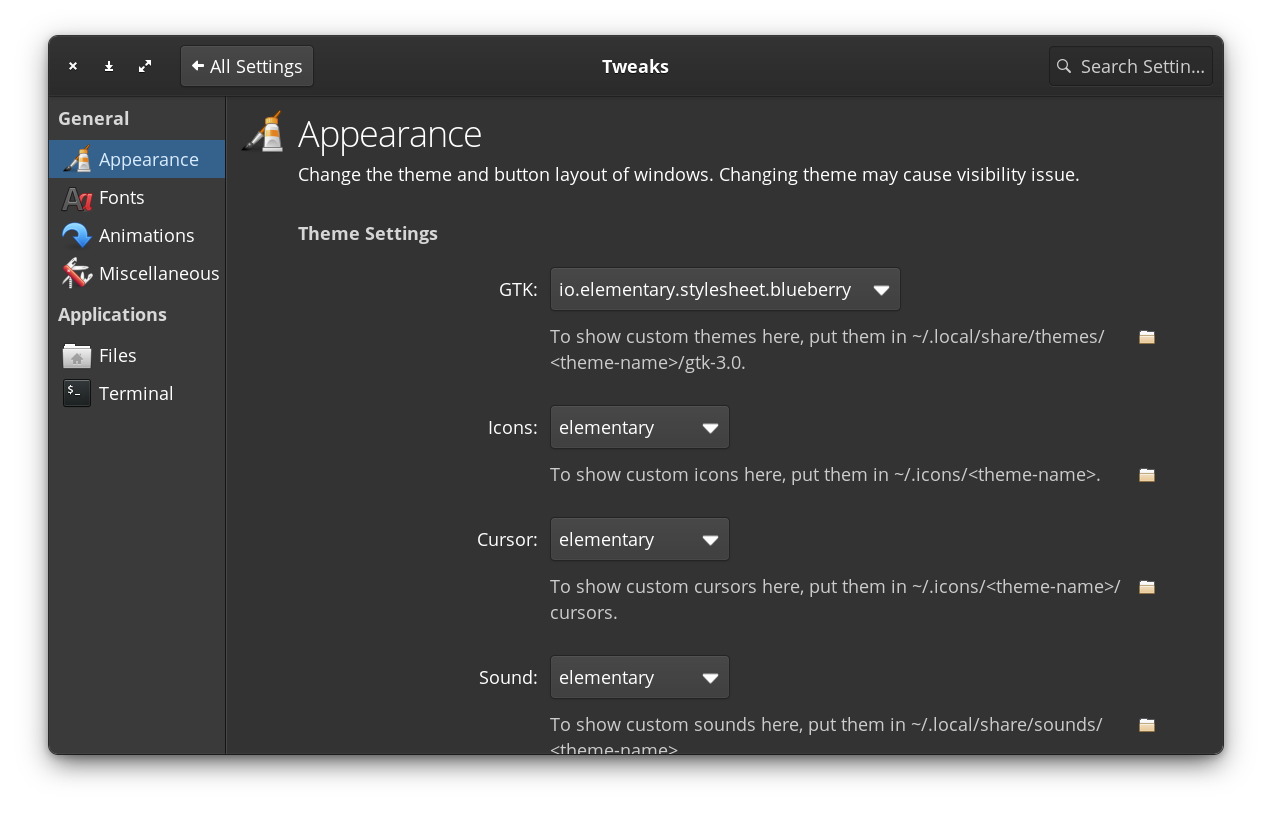This screenshot has width=1272, height=816.
Task: Expand the GTK theme dropdown
Action: (x=725, y=290)
